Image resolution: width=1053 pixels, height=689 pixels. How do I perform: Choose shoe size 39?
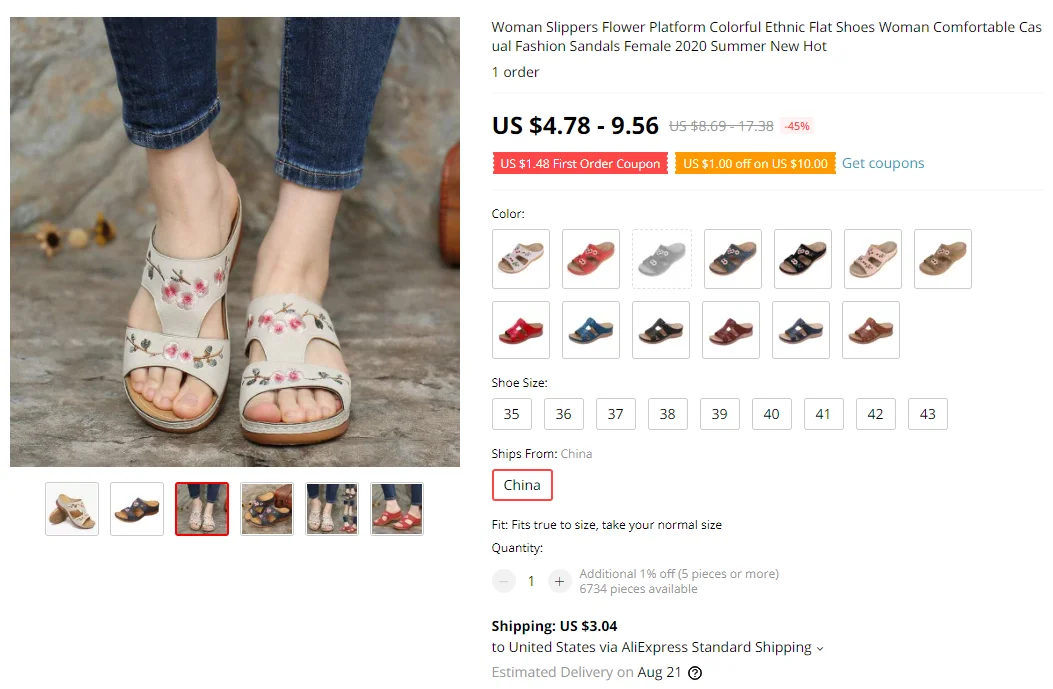(720, 414)
